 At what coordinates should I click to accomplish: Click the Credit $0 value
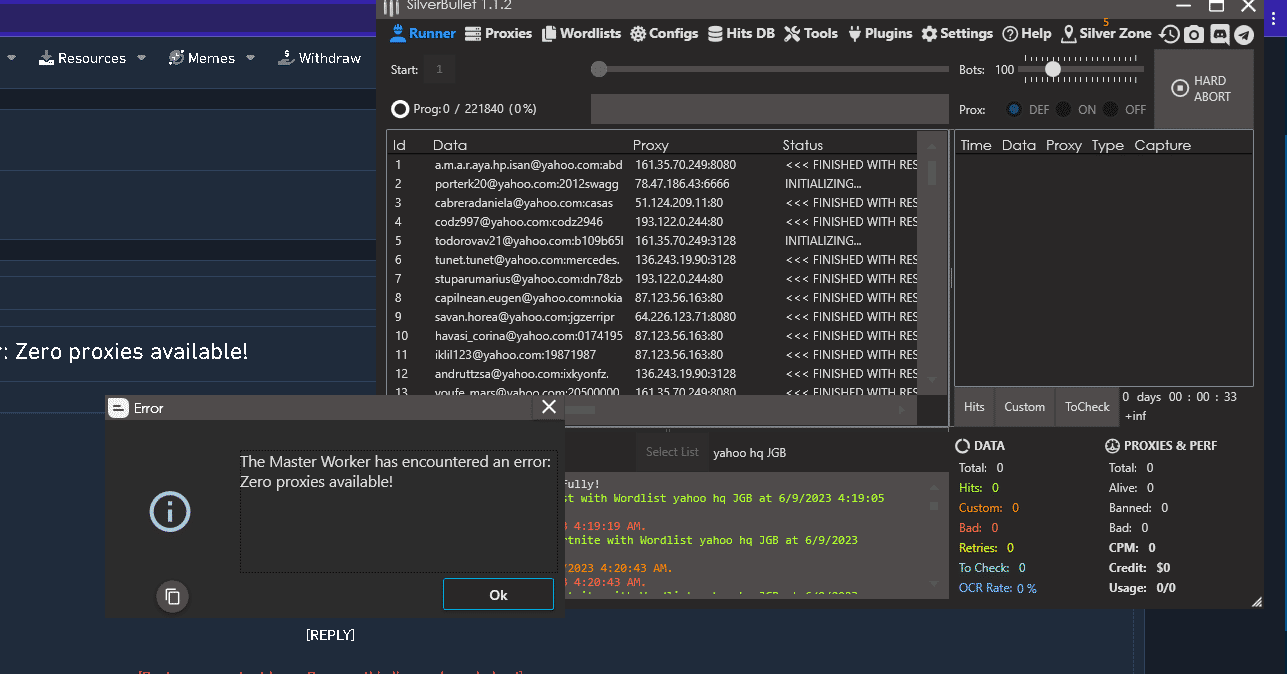[1163, 568]
